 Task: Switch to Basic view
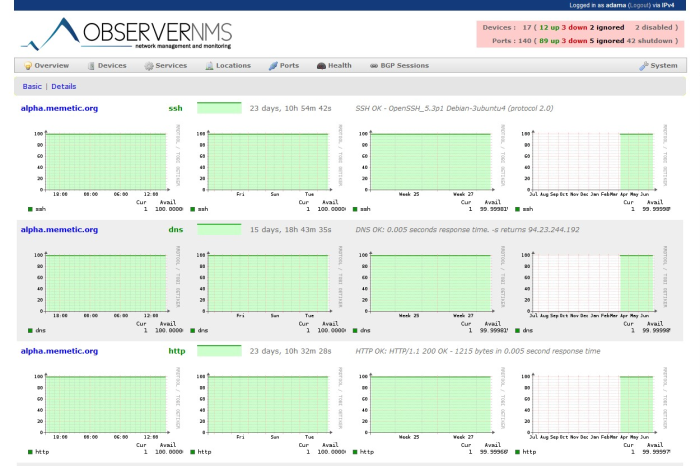pos(32,87)
